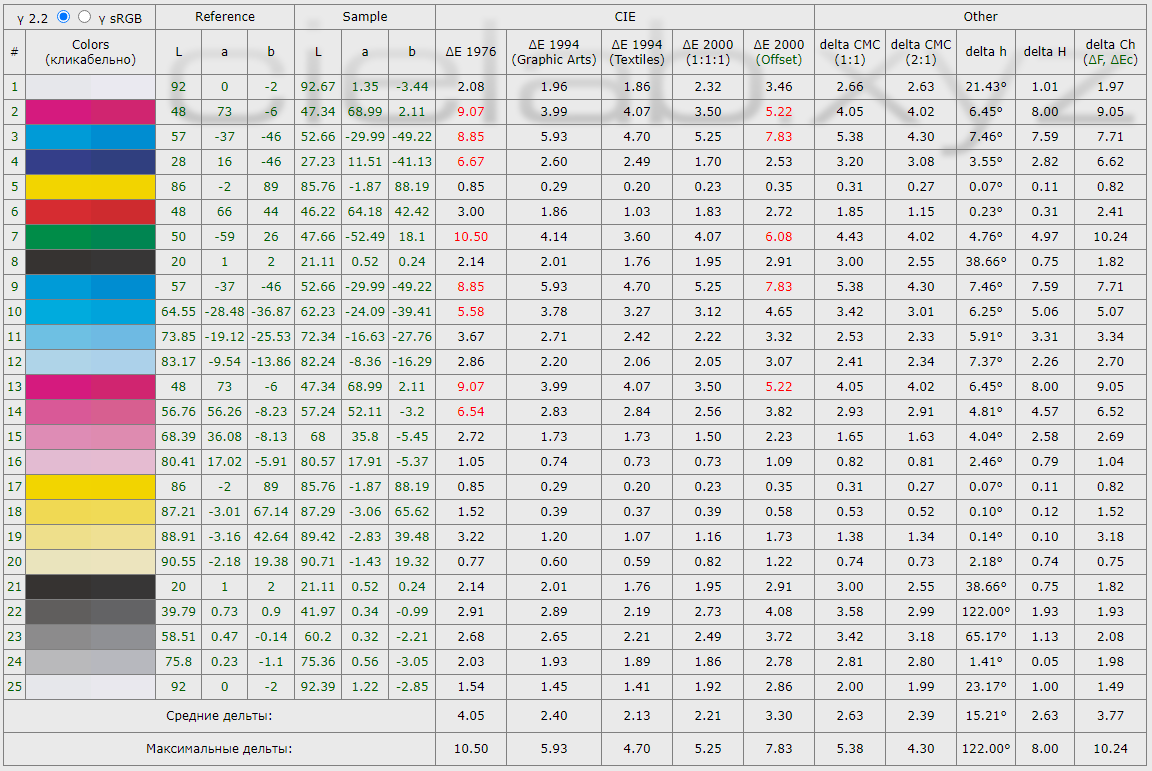Screen dimensions: 1152x771
Task: Click the white color swatch in row 1
Action: coord(90,87)
